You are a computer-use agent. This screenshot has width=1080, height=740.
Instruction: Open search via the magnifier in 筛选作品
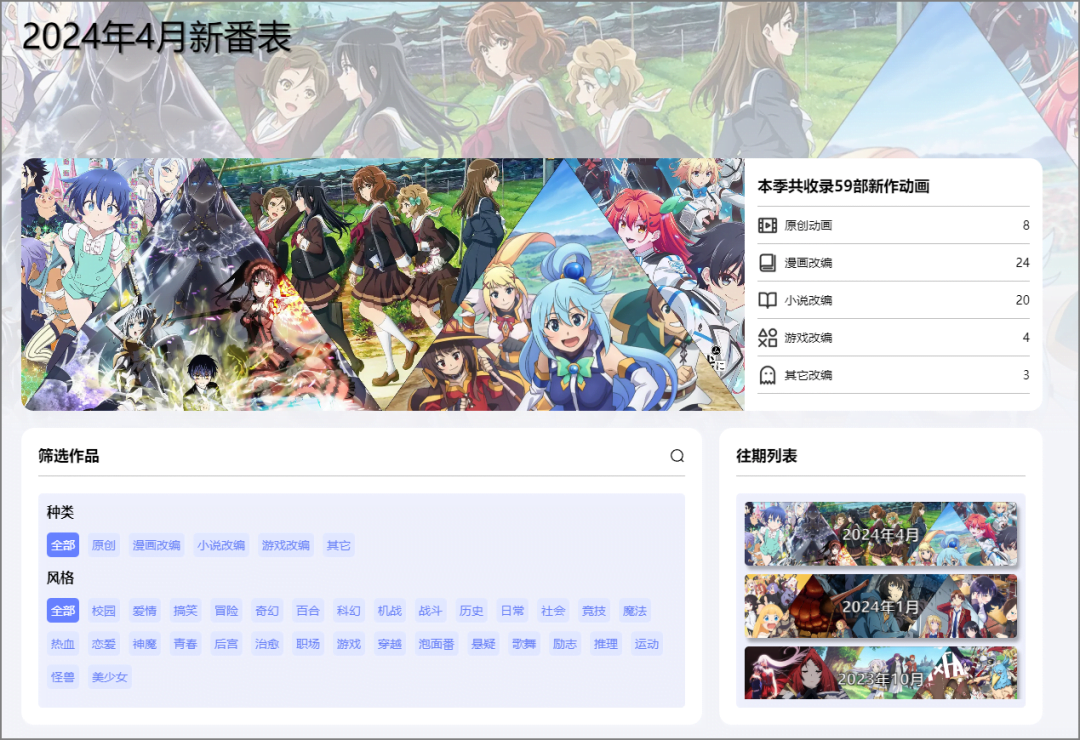tap(678, 455)
